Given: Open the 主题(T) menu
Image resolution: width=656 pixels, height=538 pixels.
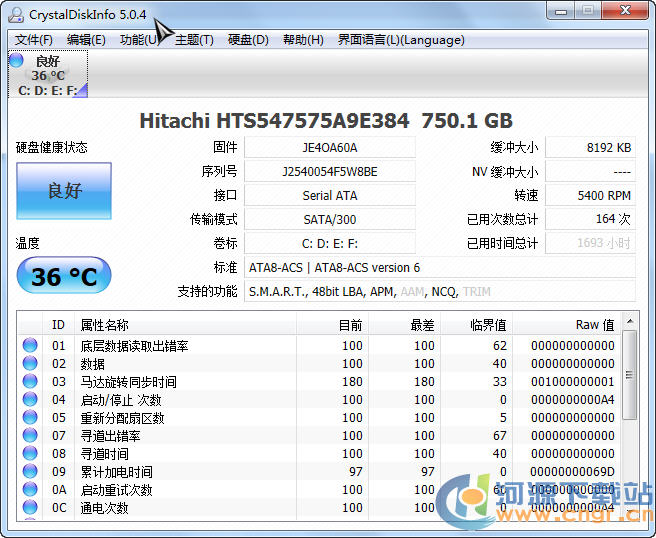Looking at the screenshot, I should pyautogui.click(x=194, y=40).
